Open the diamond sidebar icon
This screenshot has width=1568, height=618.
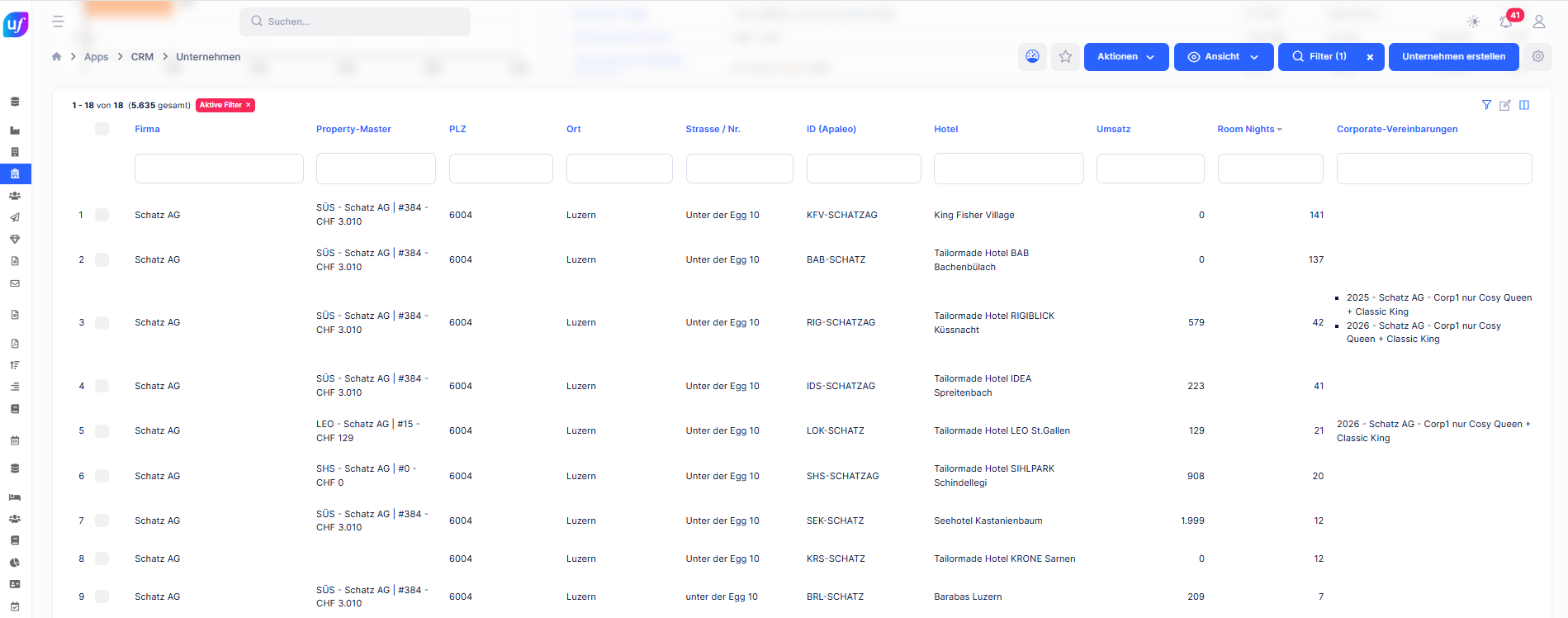(x=15, y=239)
